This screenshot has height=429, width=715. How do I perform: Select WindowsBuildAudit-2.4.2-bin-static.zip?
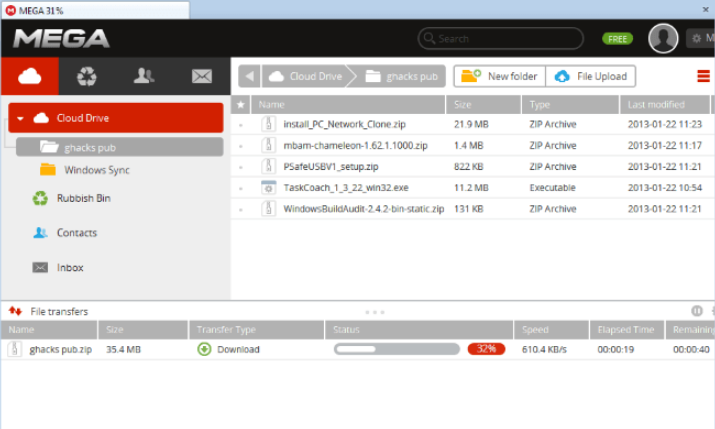coord(363,209)
